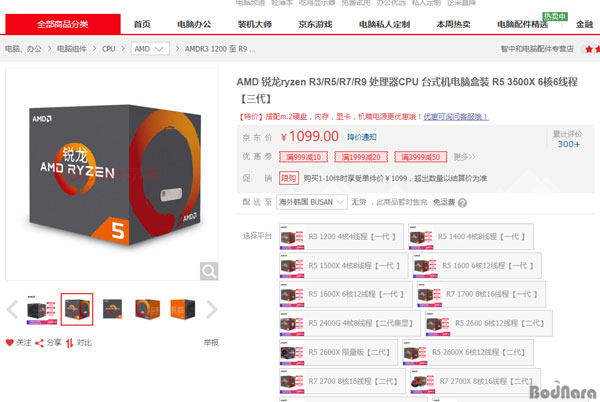Select the R3 1200 4核4线程 option
This screenshot has height=402, width=600.
(x=341, y=237)
